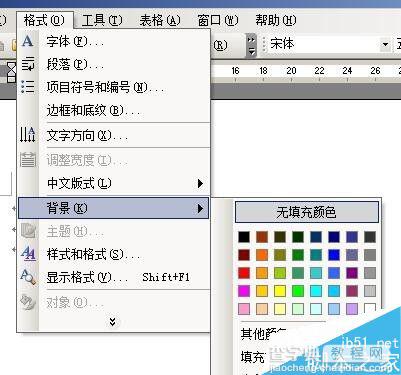This screenshot has width=401, height=375.
Task: Pick the bright yellow color swatch
Action: (x=280, y=291)
